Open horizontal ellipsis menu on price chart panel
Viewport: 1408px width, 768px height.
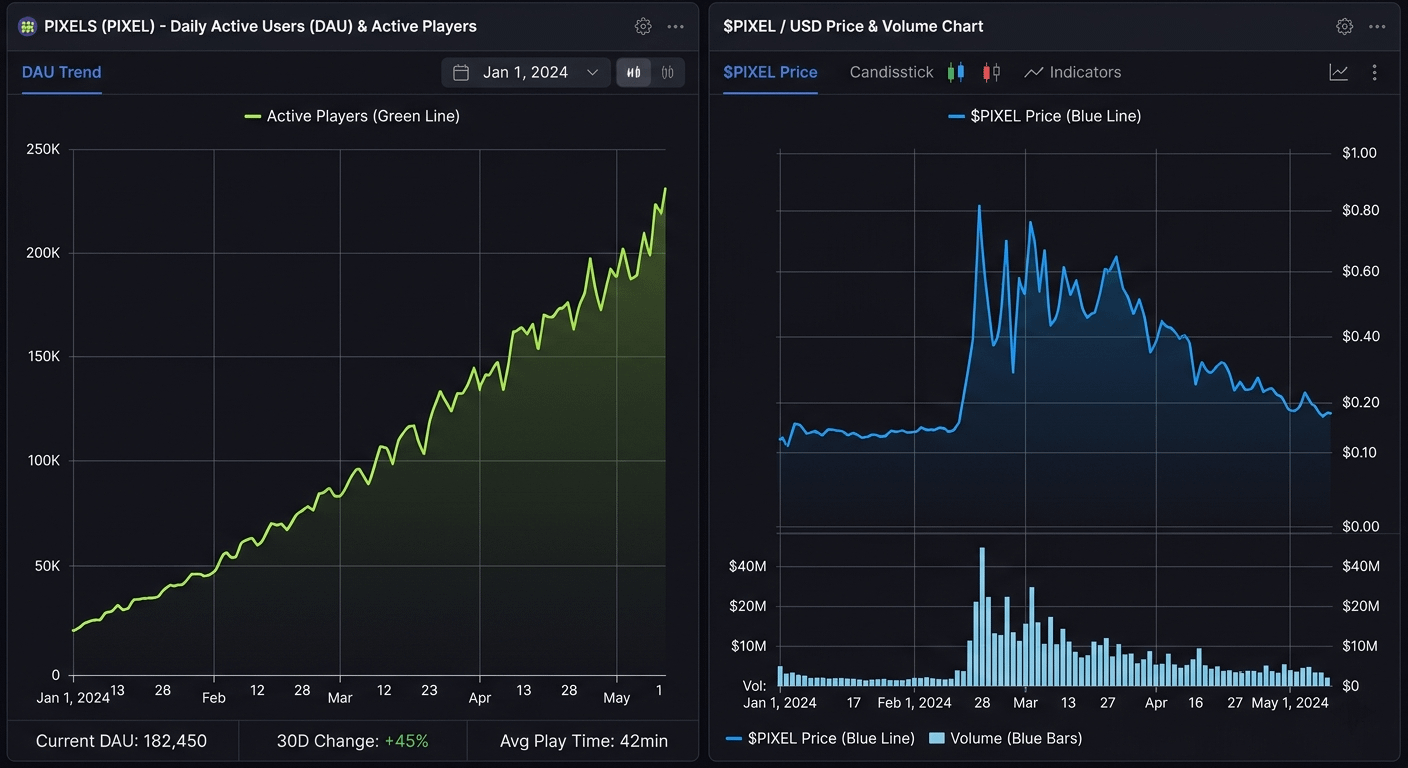[1377, 27]
